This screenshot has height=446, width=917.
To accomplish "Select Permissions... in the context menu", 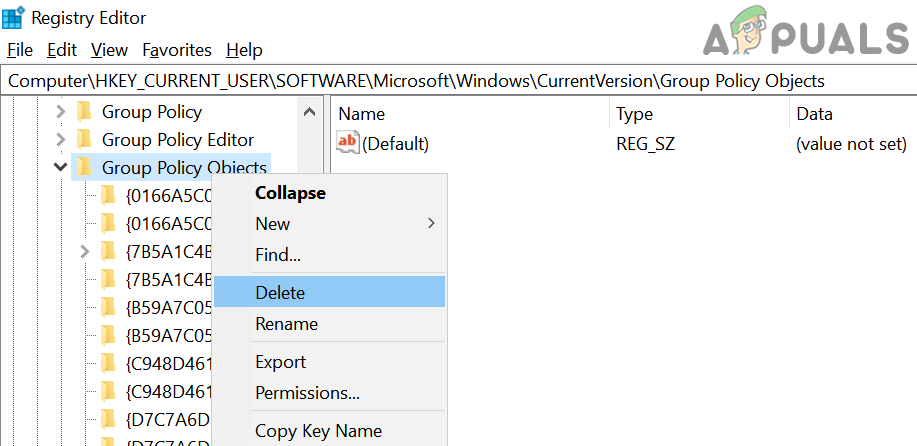I will click(x=307, y=393).
